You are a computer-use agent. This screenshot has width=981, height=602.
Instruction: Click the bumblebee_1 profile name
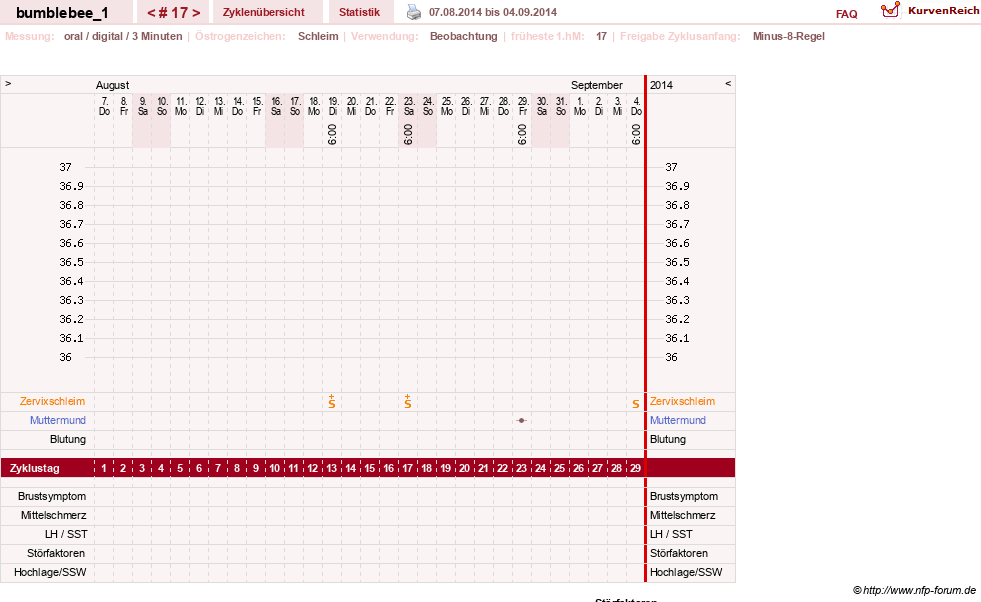(62, 13)
